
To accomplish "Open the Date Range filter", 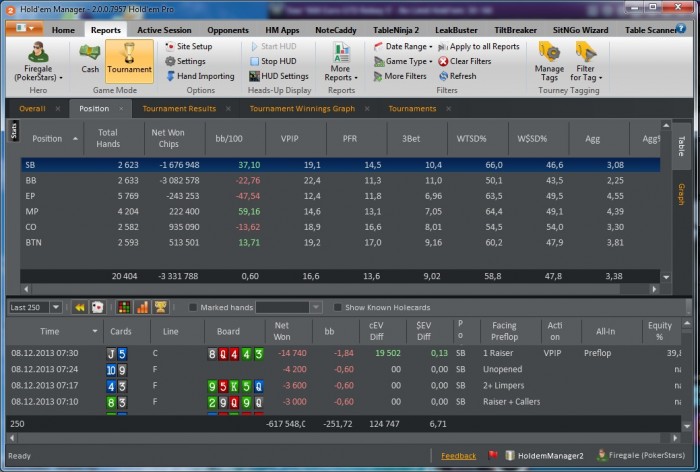I will tap(403, 46).
